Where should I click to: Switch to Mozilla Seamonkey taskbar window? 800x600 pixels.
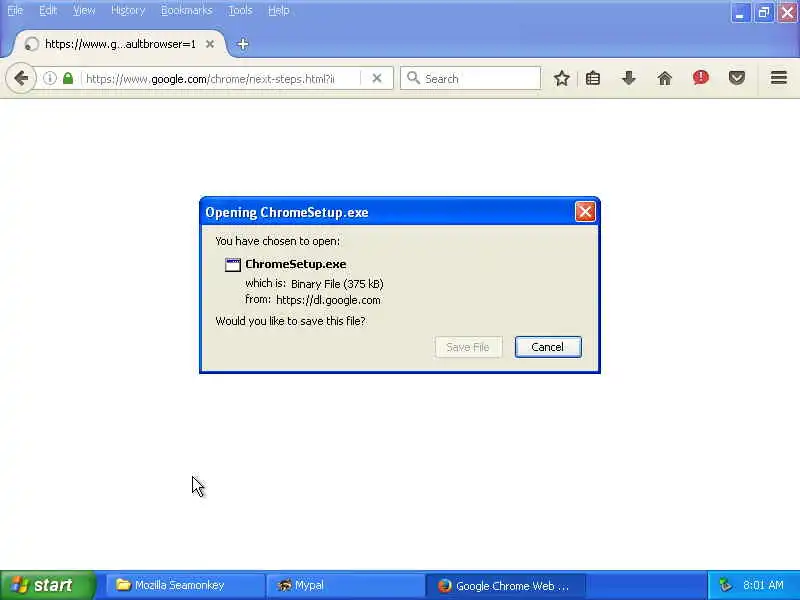coord(185,585)
